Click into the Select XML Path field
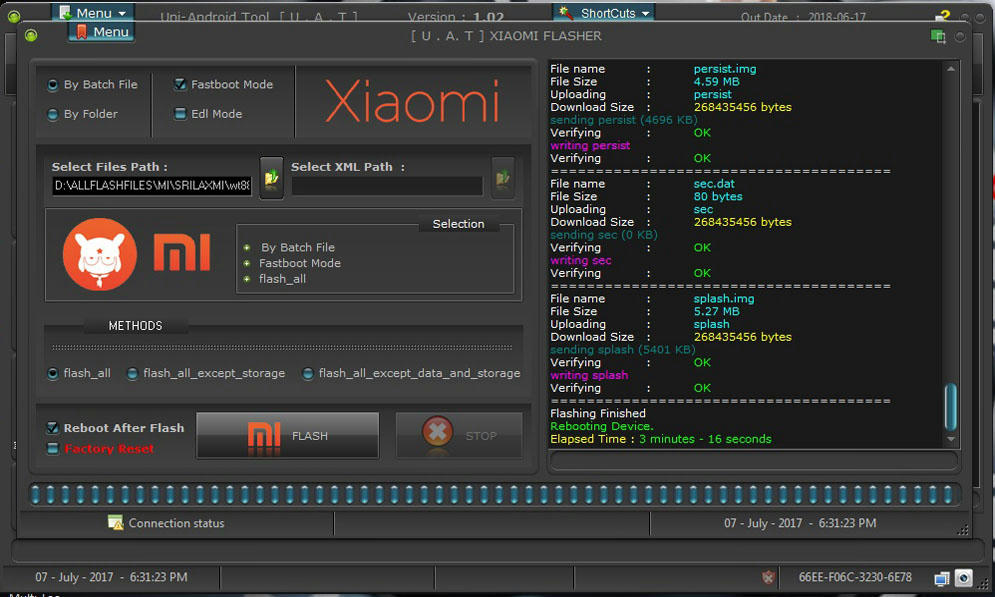This screenshot has width=995, height=597. (387, 185)
